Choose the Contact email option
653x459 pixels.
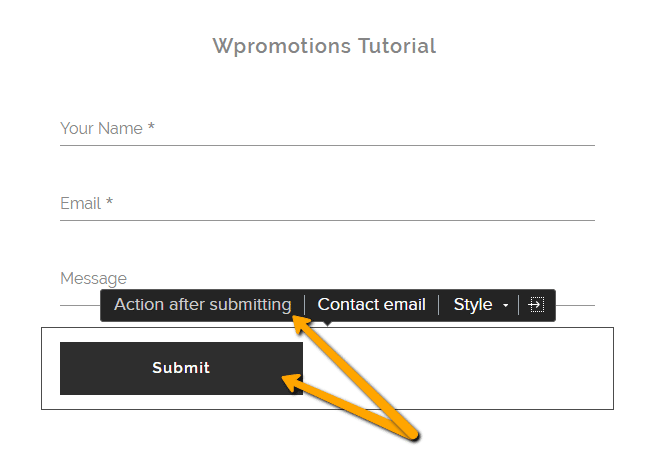point(371,305)
